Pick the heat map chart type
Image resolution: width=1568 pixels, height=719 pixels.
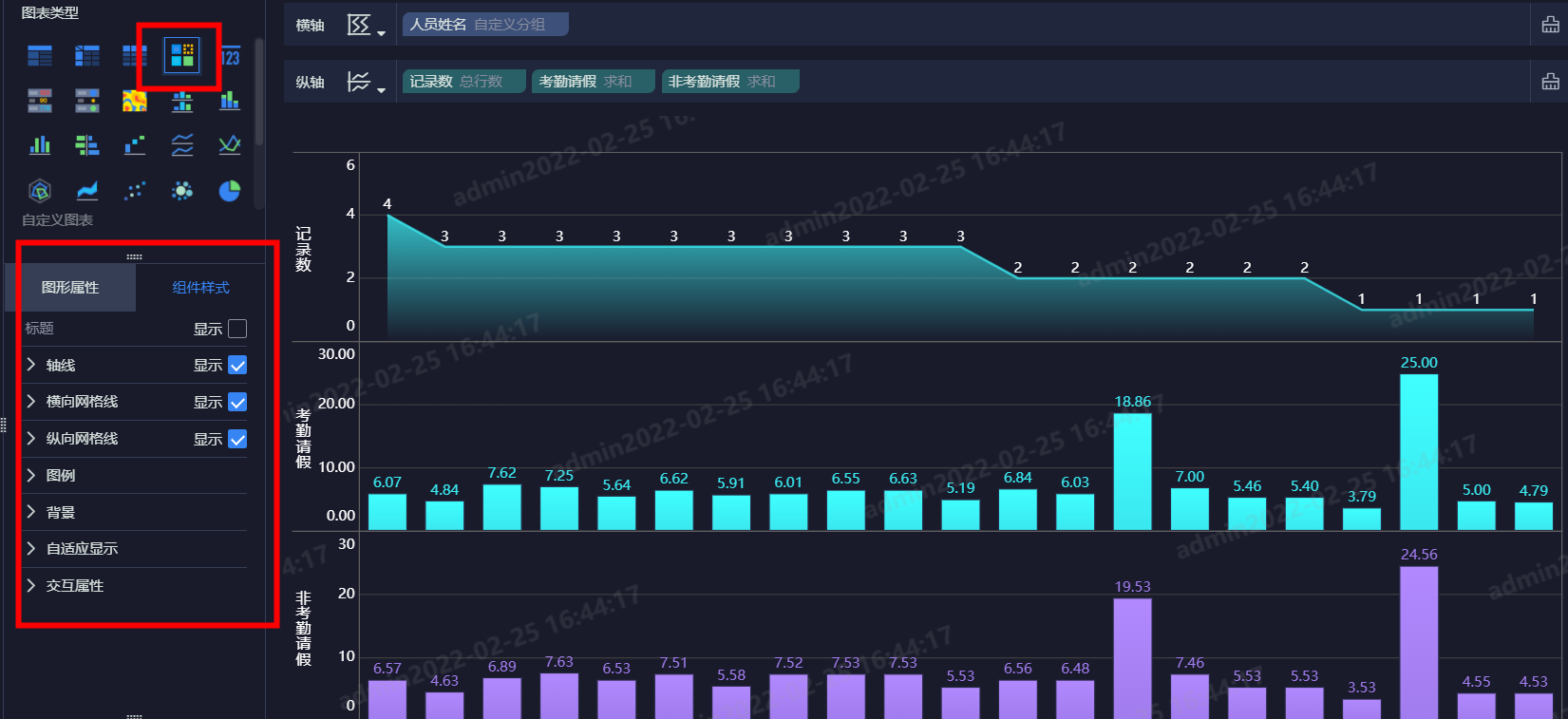point(135,101)
